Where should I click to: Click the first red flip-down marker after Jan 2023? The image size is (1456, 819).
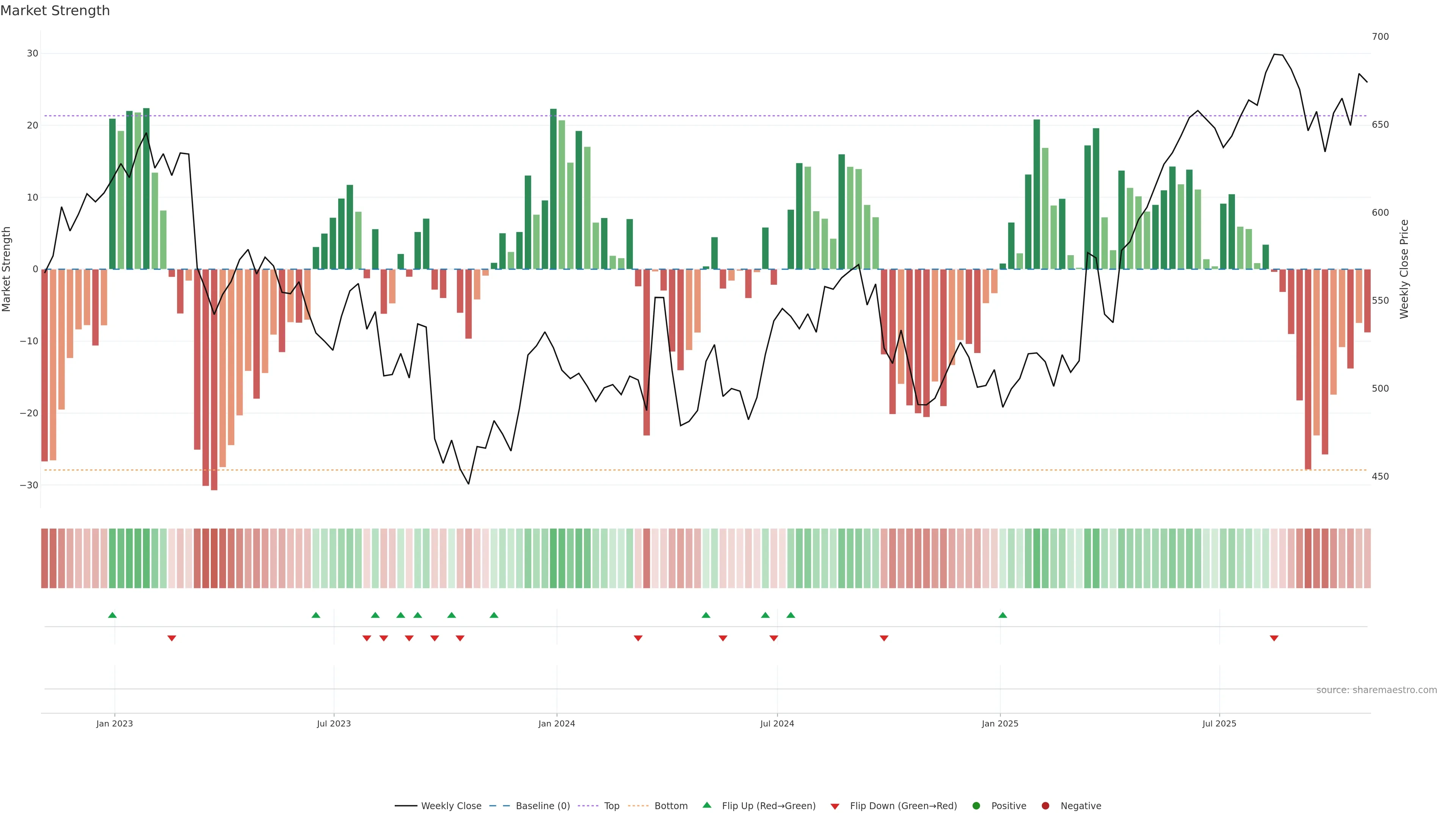coord(172,638)
